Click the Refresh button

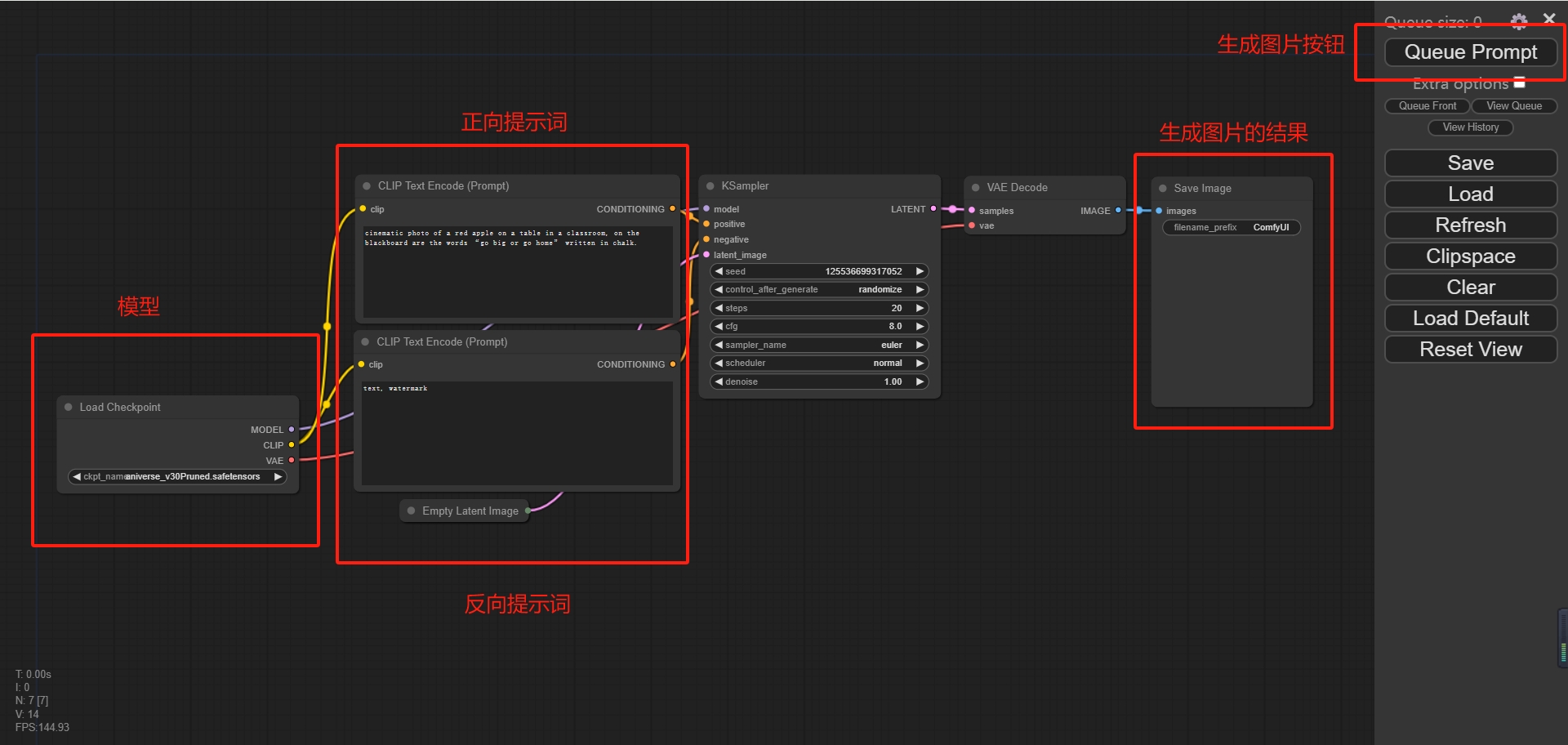1471,225
